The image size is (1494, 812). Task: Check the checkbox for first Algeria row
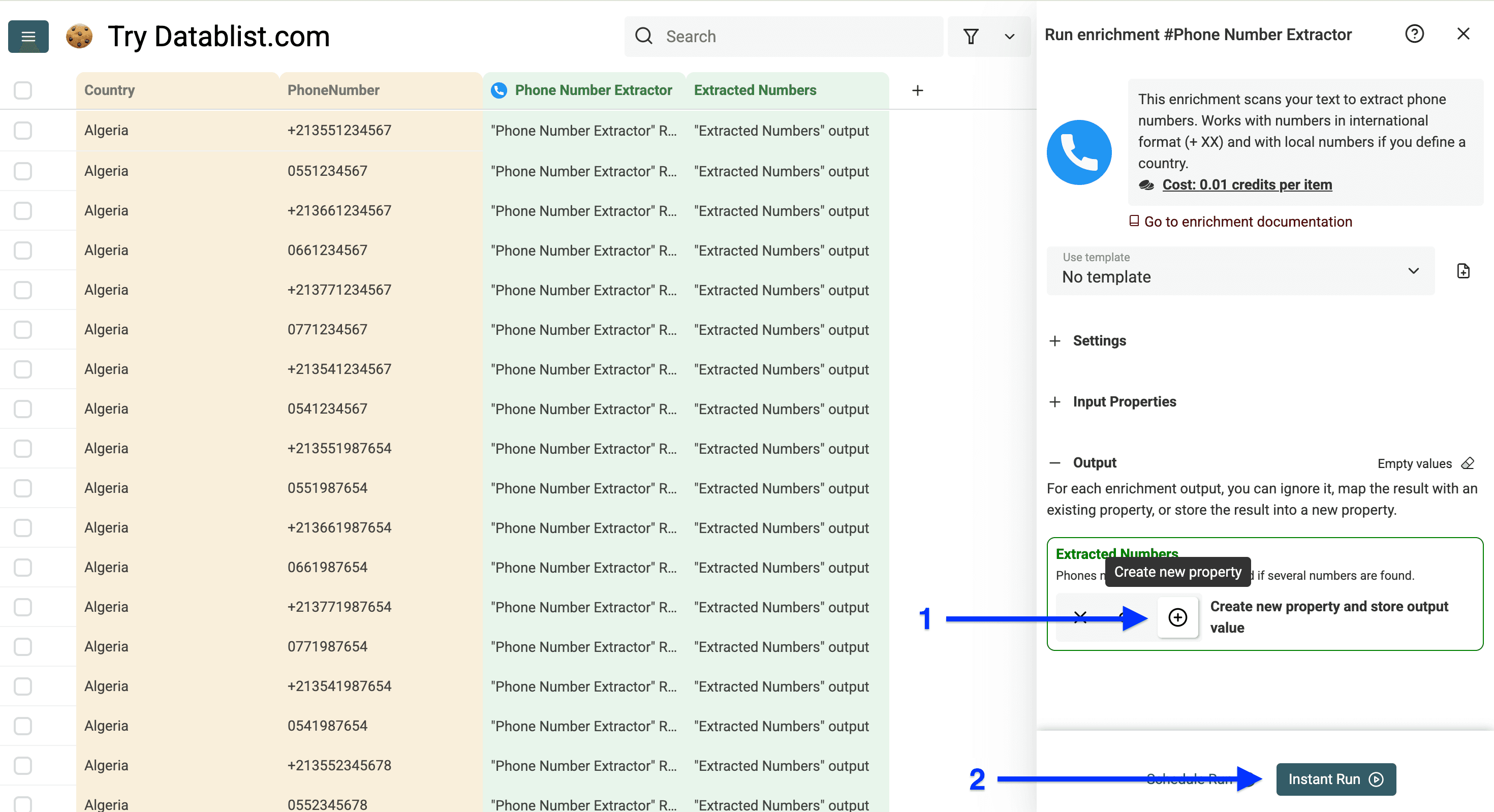click(23, 131)
